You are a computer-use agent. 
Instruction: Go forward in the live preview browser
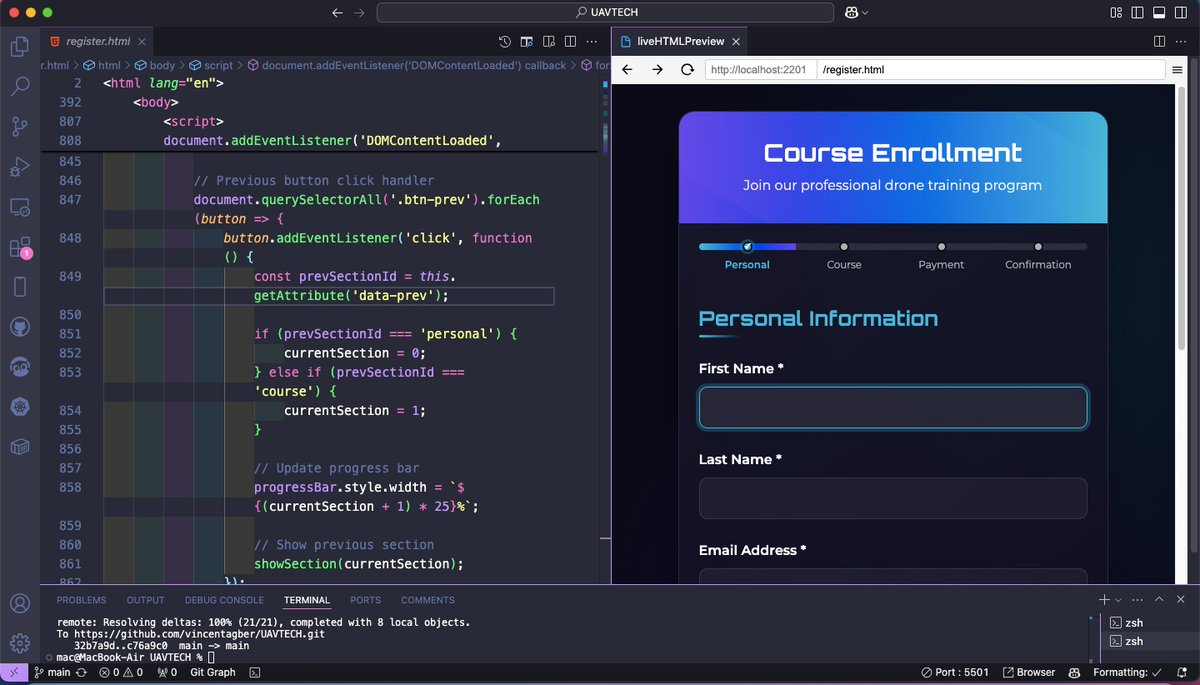(657, 70)
